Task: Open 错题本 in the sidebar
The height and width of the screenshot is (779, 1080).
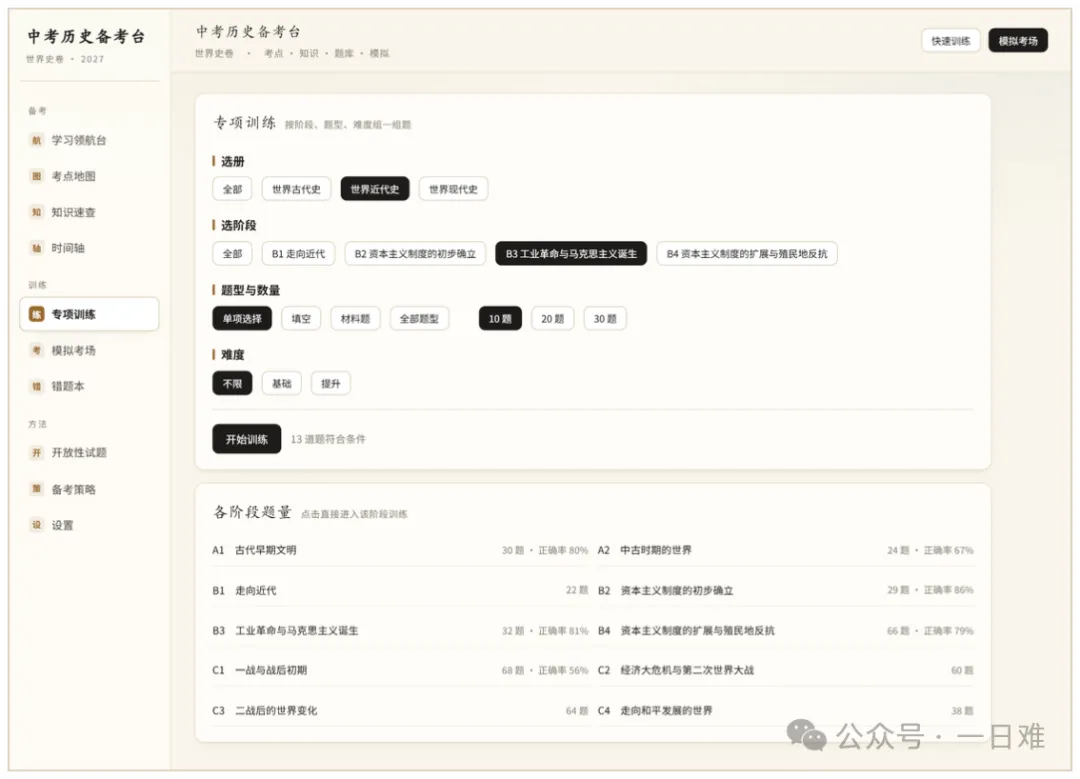Action: click(90, 386)
